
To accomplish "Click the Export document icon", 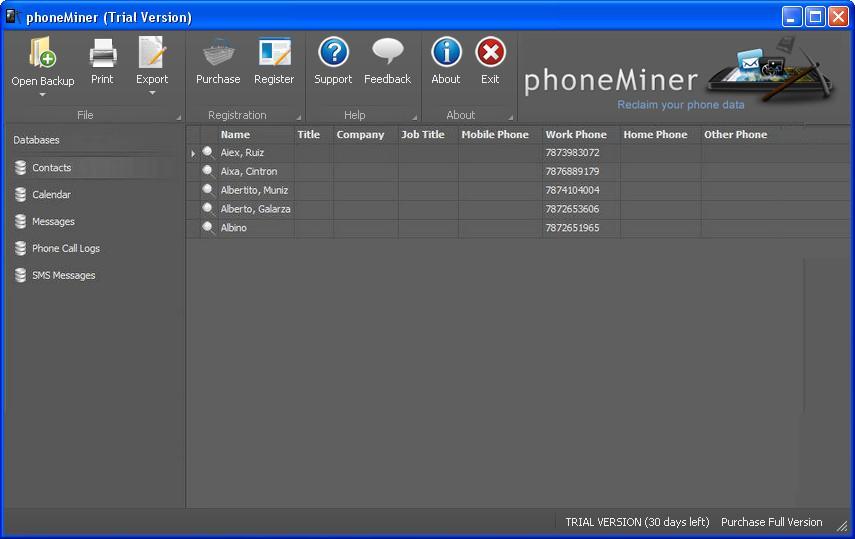I will pos(152,52).
